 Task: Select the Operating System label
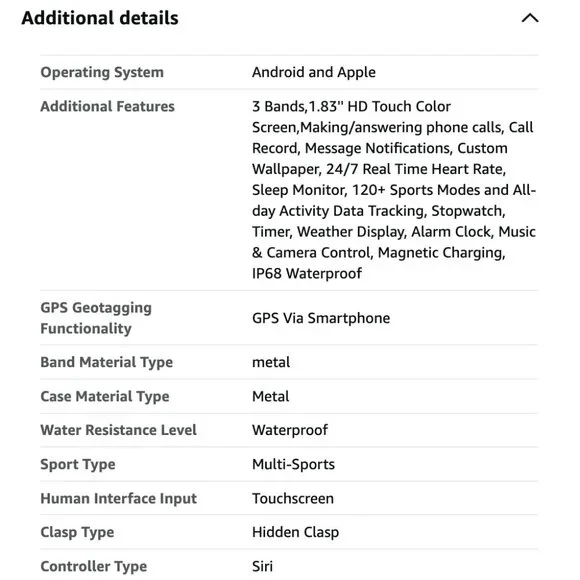pos(102,72)
